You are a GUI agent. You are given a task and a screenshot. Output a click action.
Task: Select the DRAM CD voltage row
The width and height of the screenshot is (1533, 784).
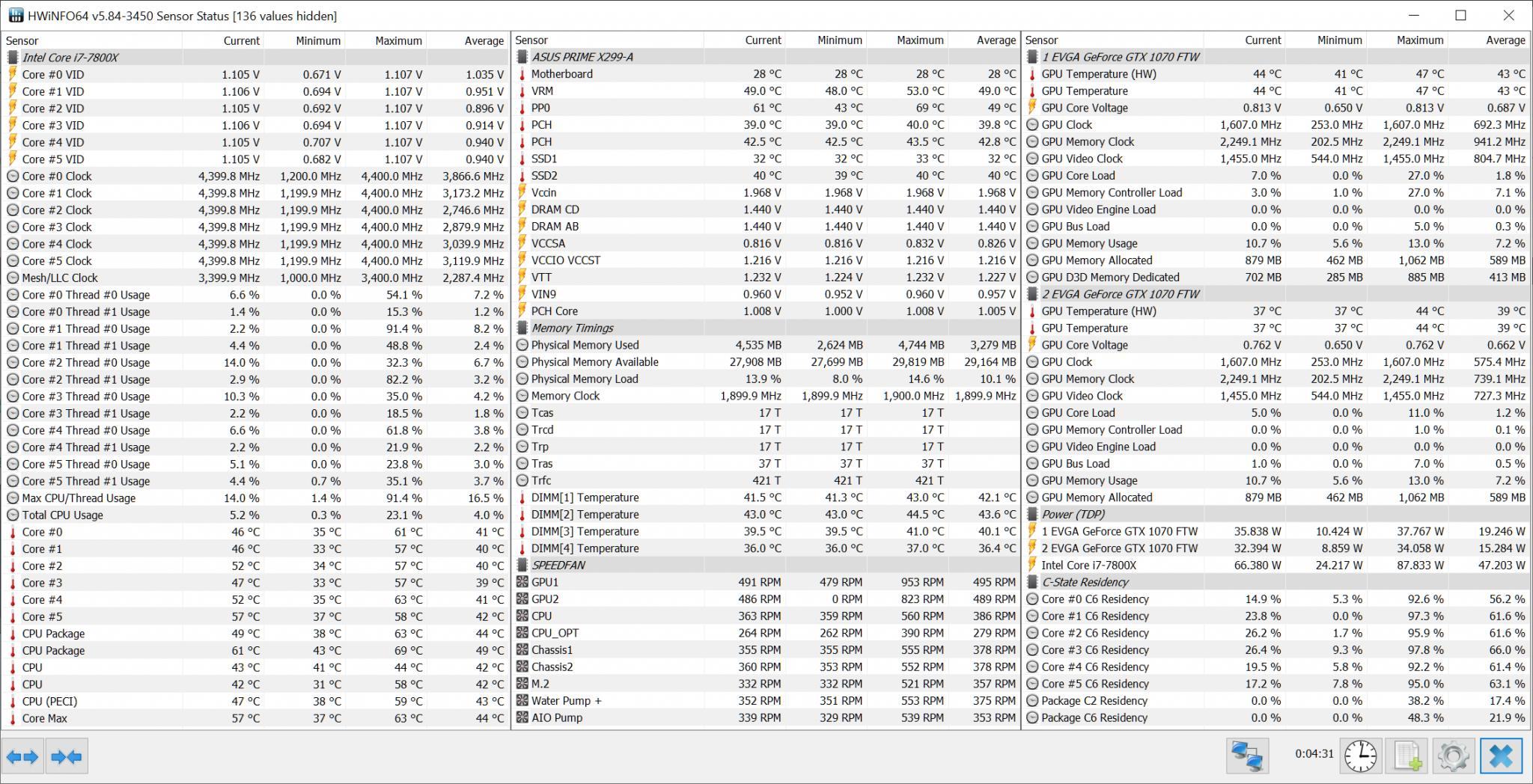(766, 209)
